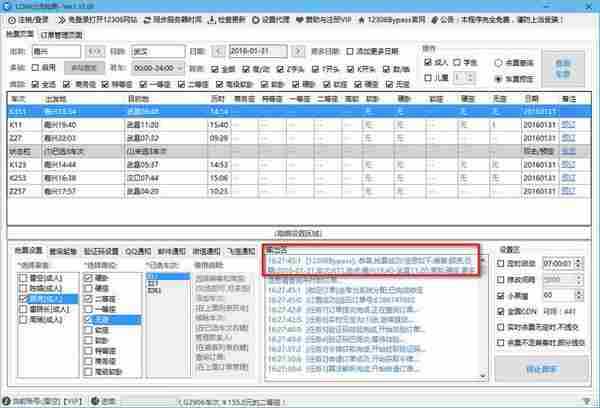Click the departure station input field

click(x=56, y=51)
